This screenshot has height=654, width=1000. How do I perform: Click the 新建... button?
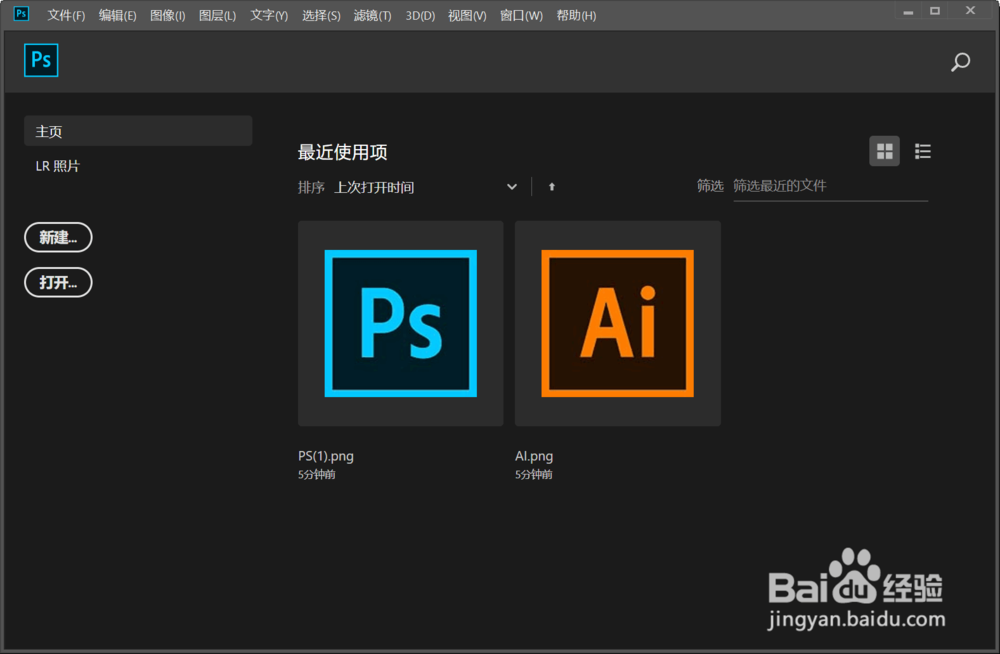tap(58, 237)
